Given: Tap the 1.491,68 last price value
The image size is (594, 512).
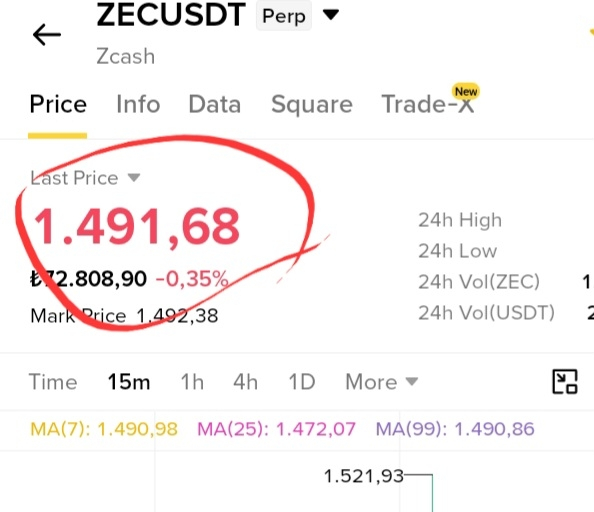Looking at the screenshot, I should click(x=137, y=227).
